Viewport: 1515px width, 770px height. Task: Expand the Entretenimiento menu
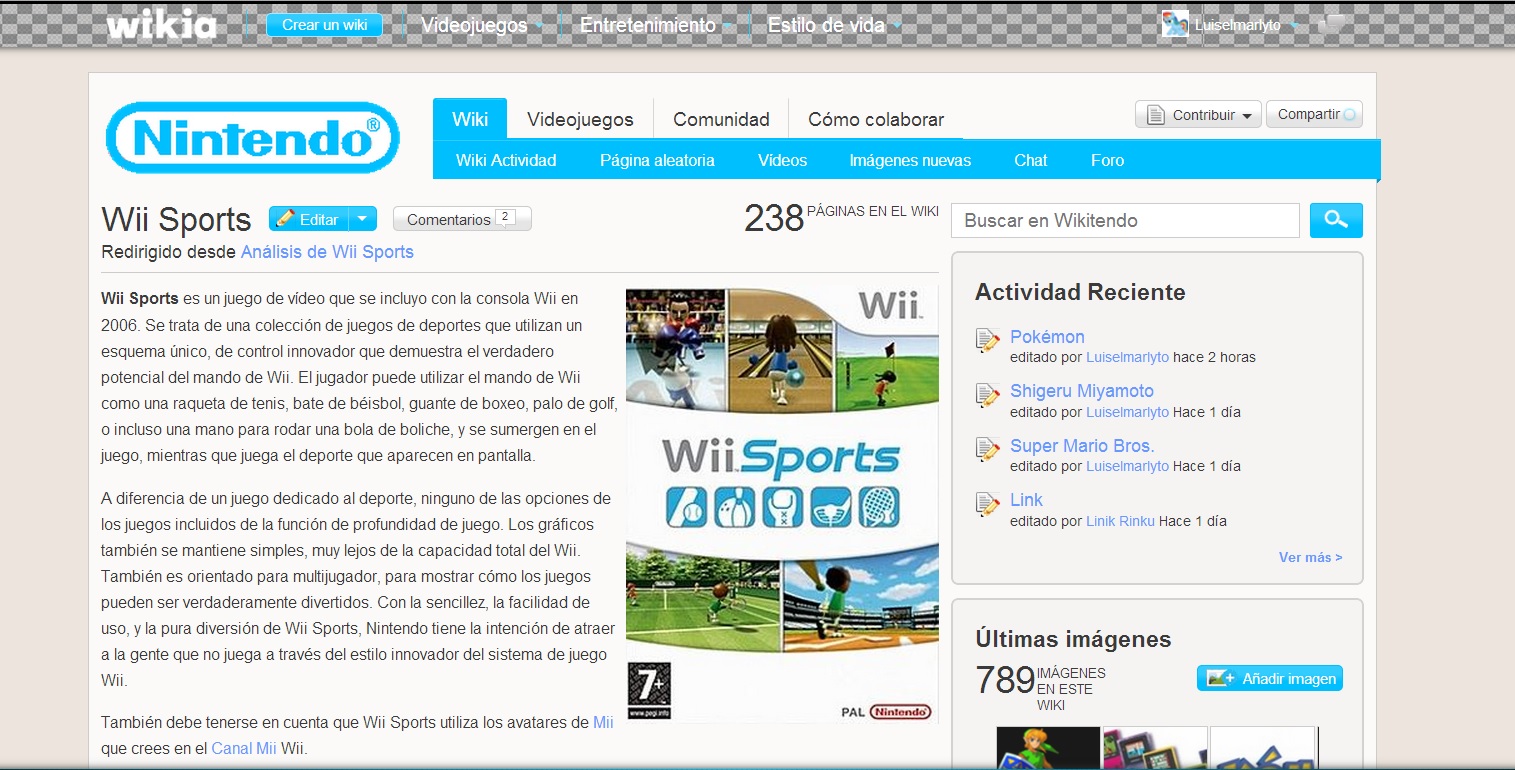[657, 25]
